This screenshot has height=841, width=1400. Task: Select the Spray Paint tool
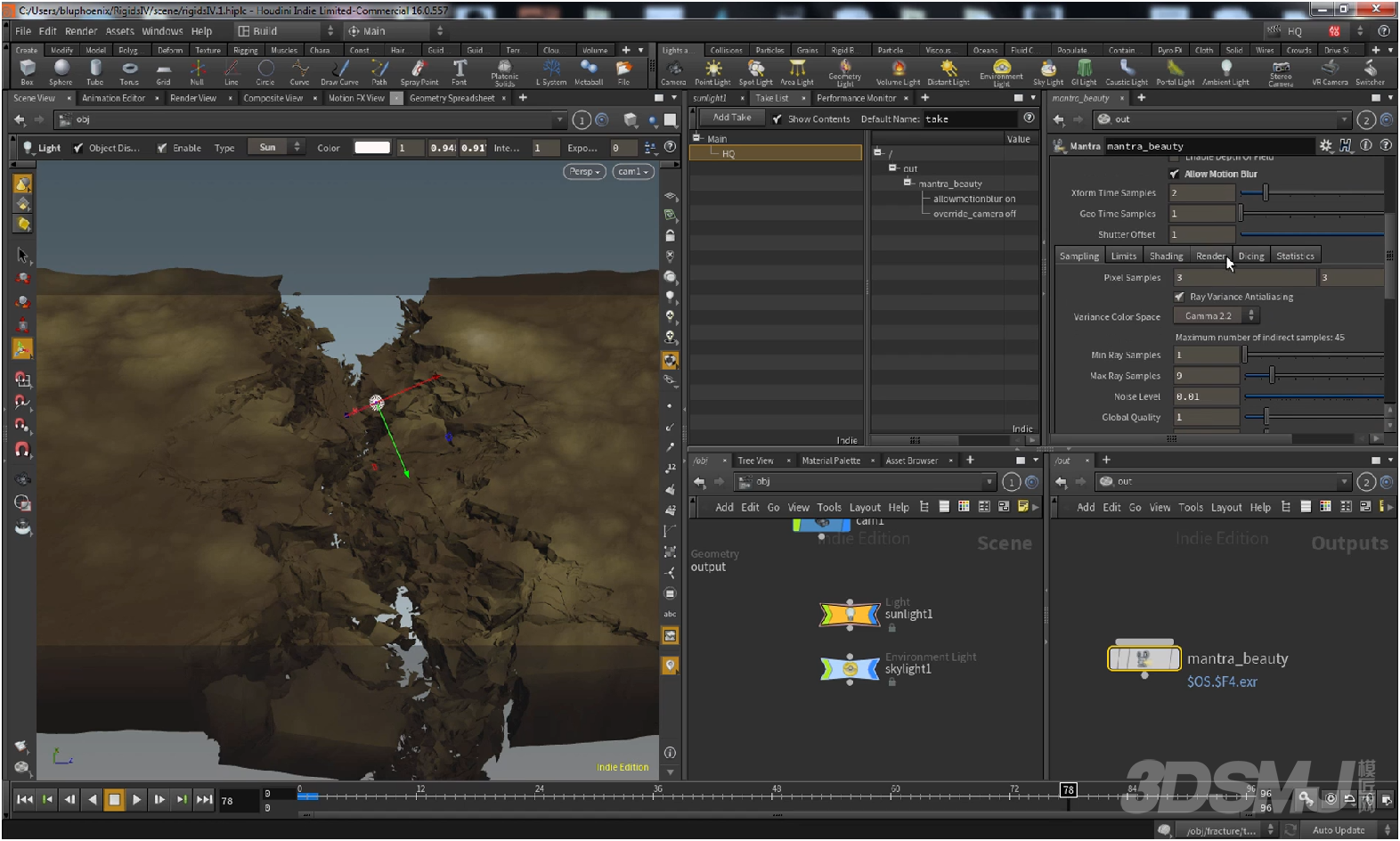pyautogui.click(x=419, y=71)
